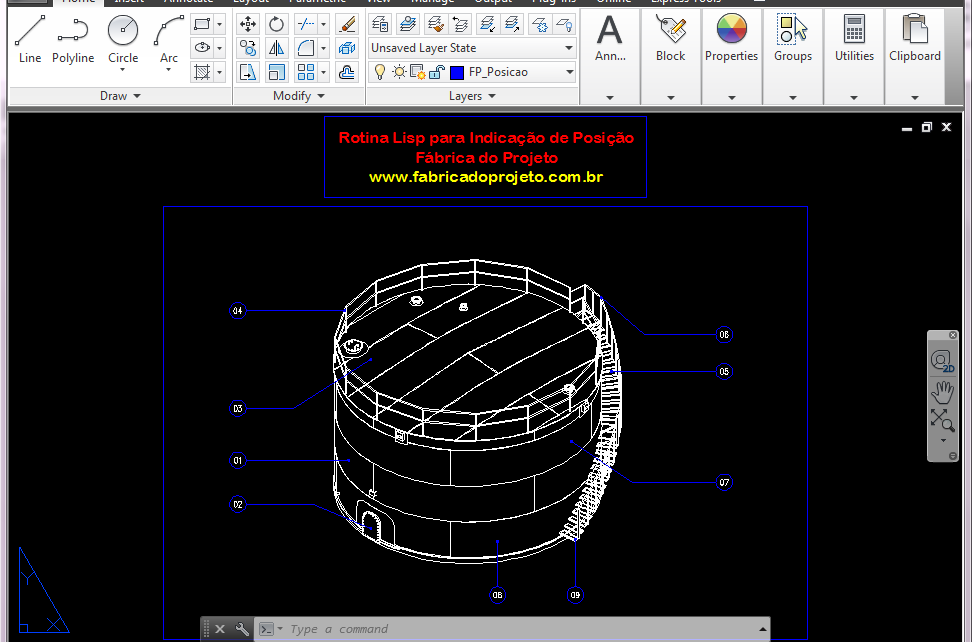This screenshot has height=642, width=972.
Task: Open the Properties panel button
Action: click(x=731, y=39)
